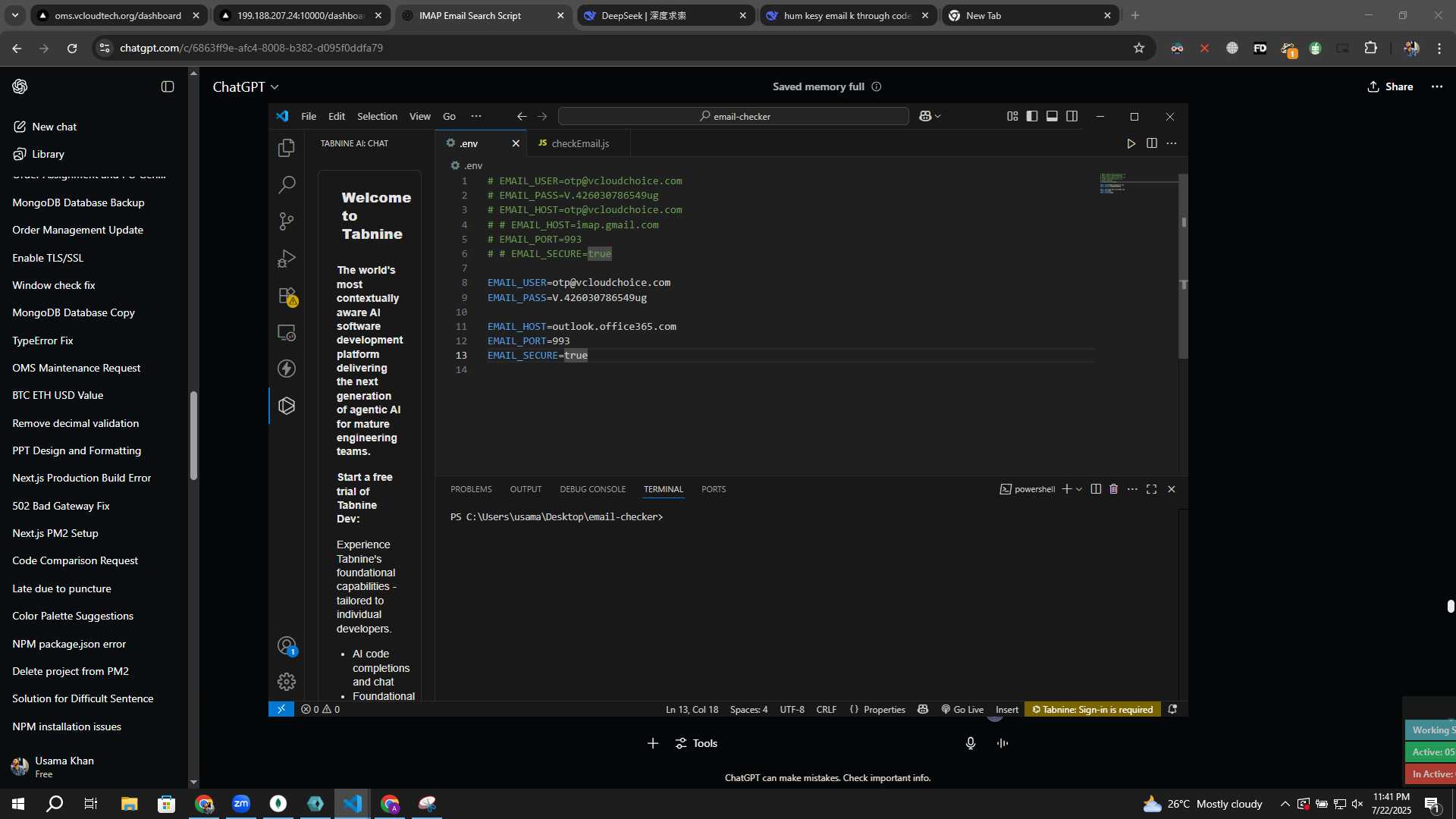This screenshot has height=819, width=1456.
Task: Switch to DEBUG CONSOLE tab
Action: pos(592,489)
